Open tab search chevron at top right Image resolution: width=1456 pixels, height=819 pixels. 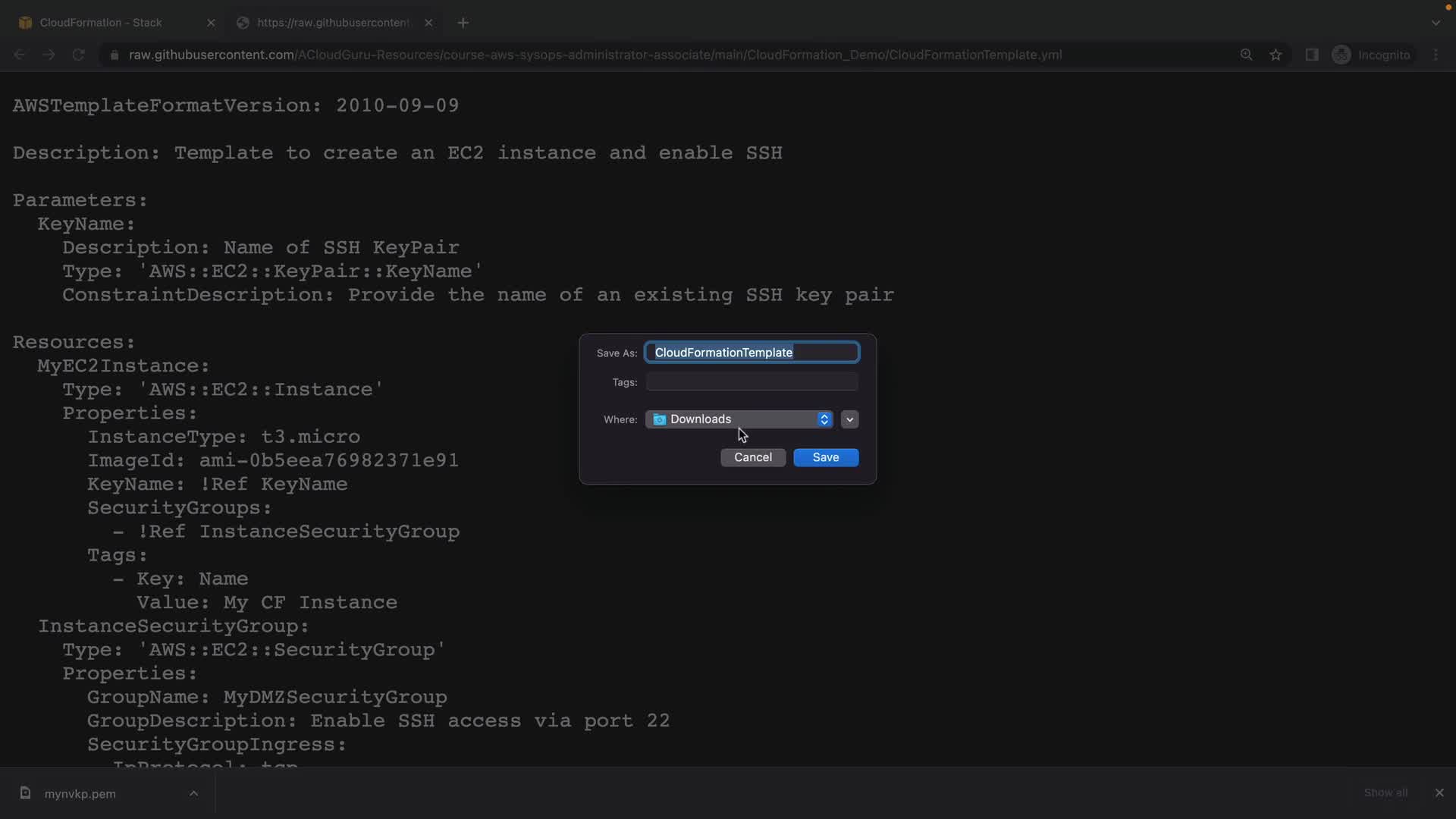(1436, 23)
